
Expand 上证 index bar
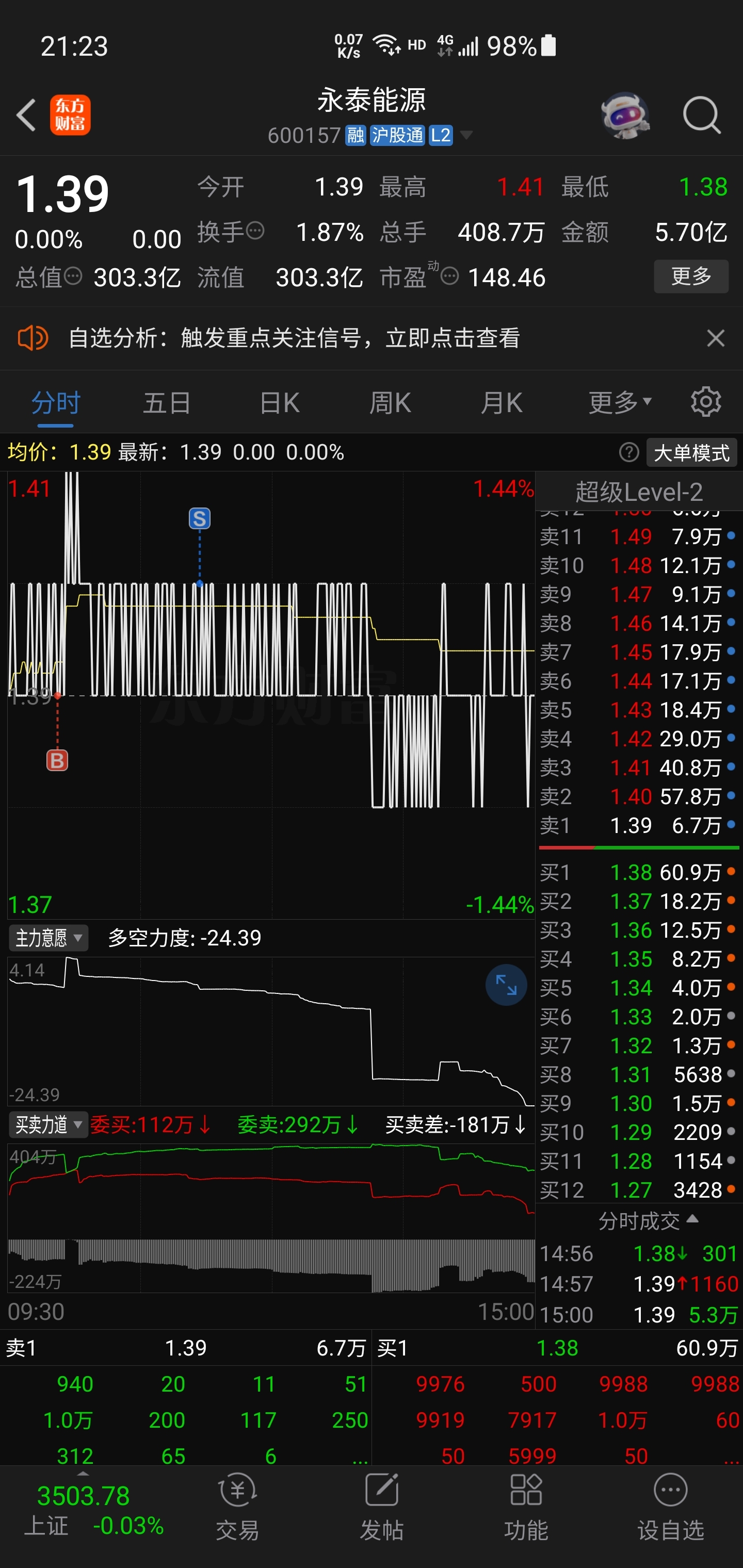[x=83, y=1474]
